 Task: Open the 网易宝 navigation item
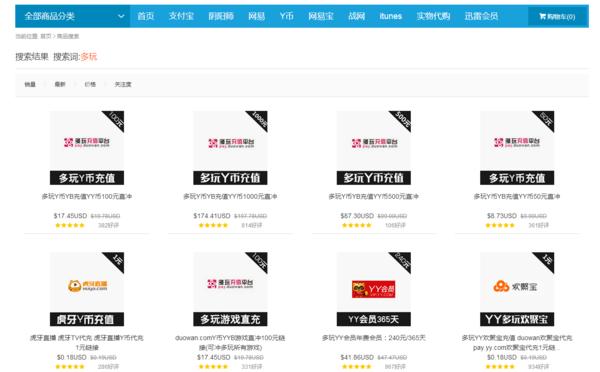321,16
